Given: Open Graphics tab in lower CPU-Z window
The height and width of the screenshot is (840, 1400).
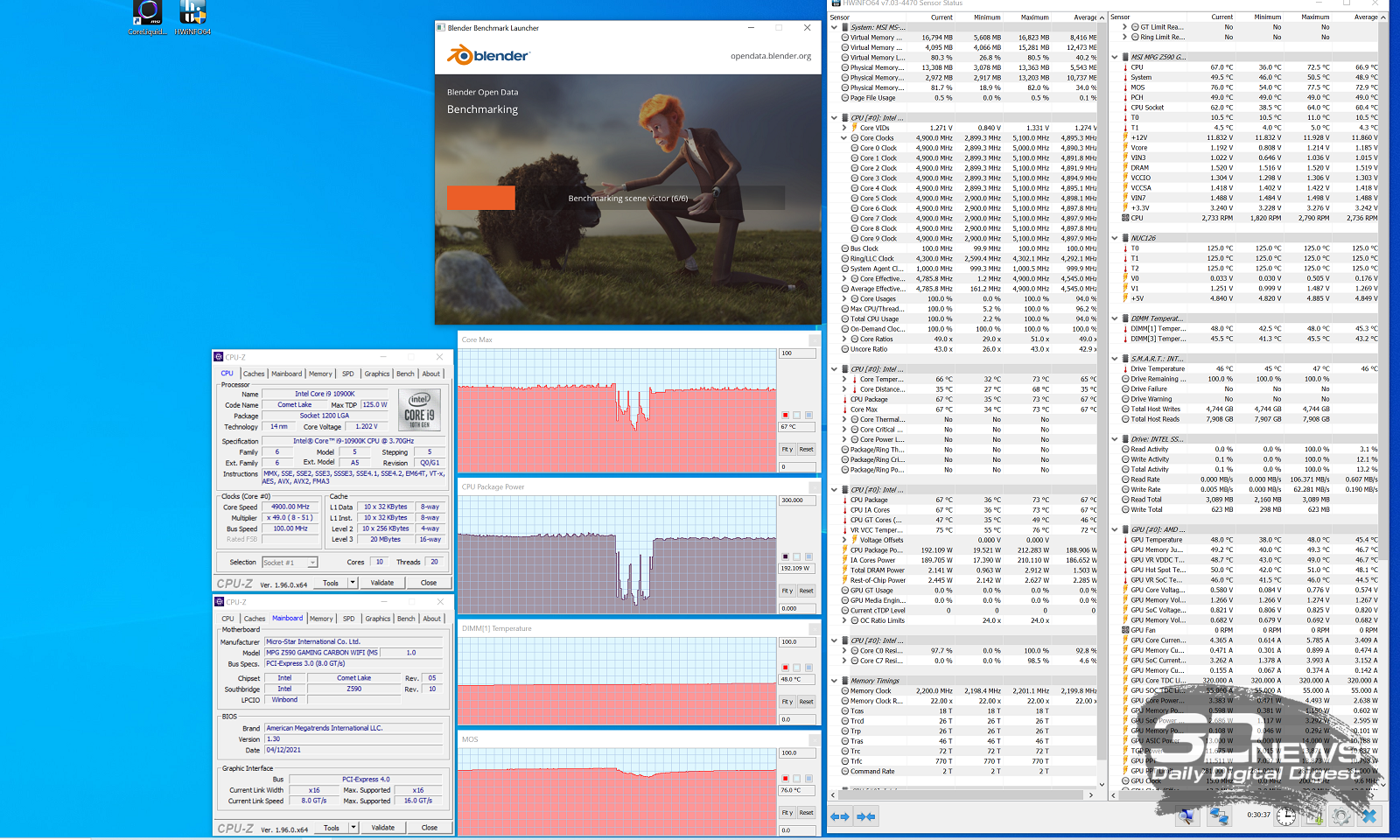Looking at the screenshot, I should tap(378, 619).
